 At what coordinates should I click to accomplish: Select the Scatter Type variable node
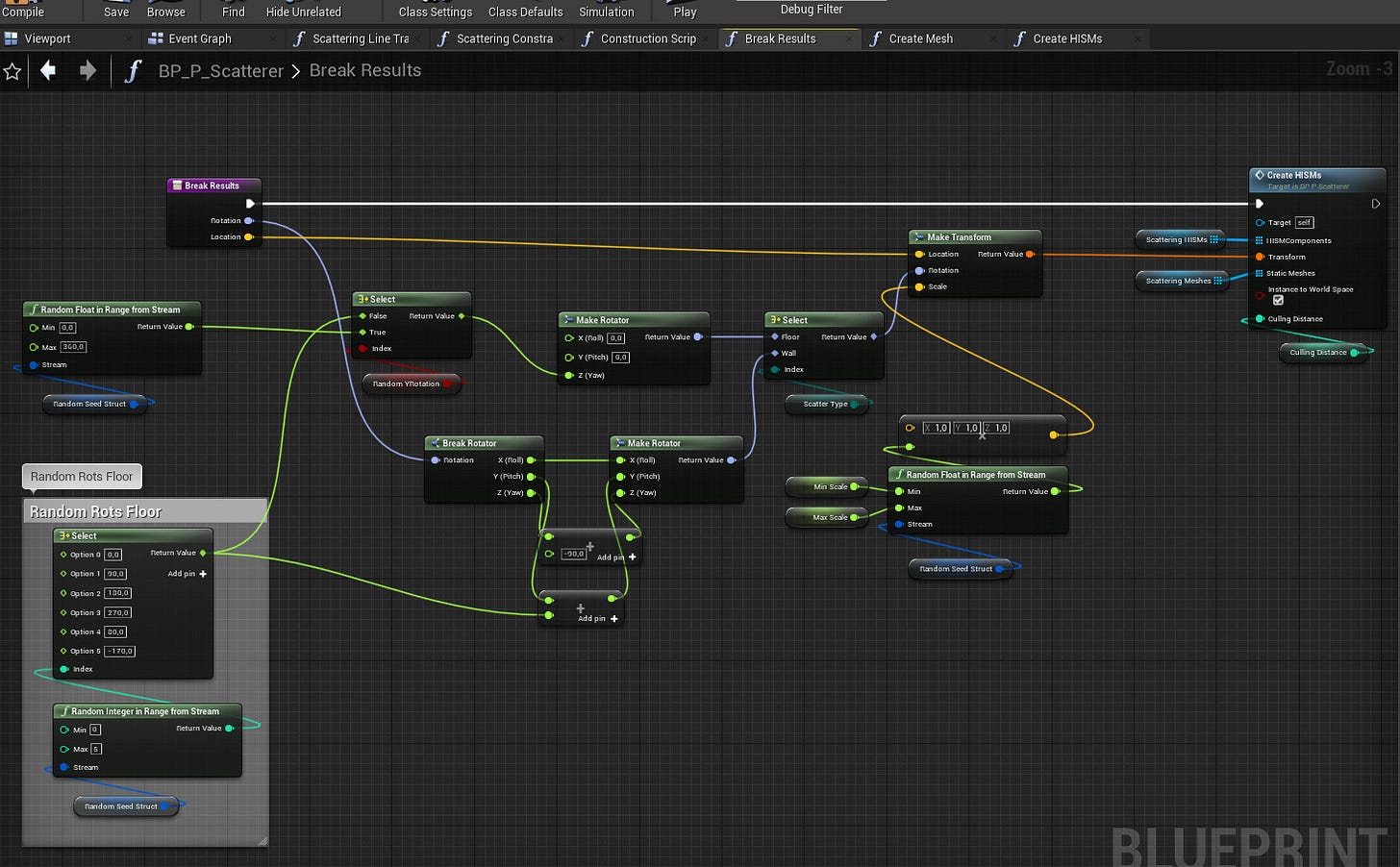(x=828, y=404)
